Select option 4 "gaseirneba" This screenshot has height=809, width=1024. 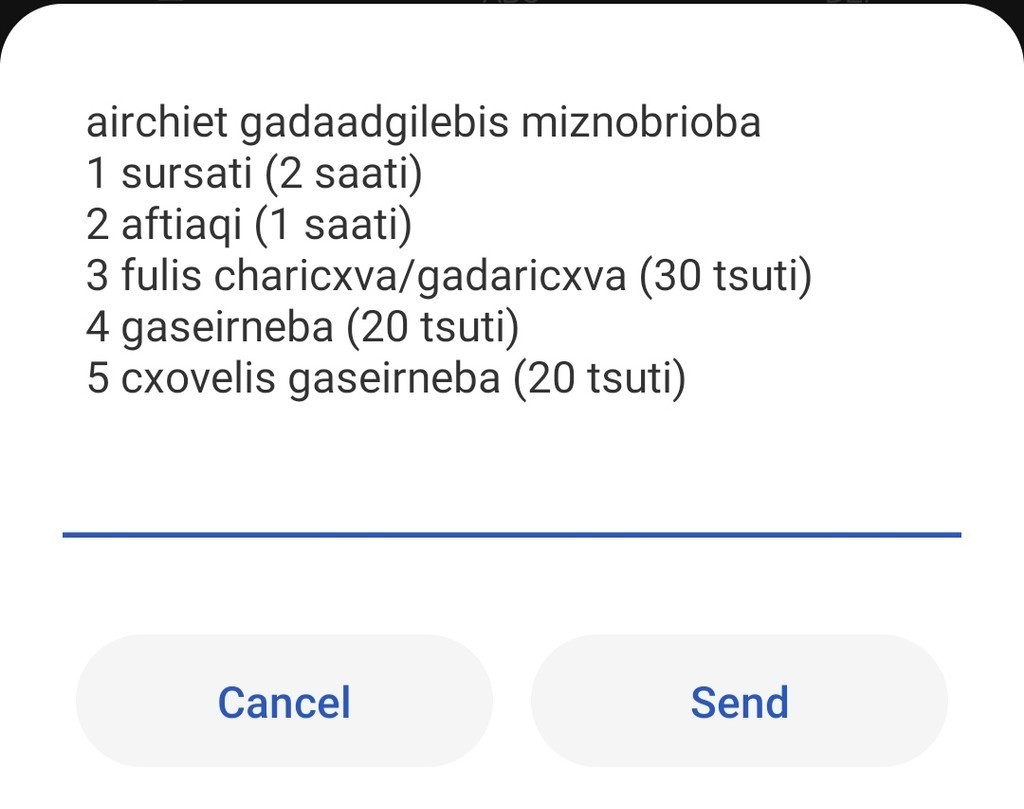click(x=227, y=328)
